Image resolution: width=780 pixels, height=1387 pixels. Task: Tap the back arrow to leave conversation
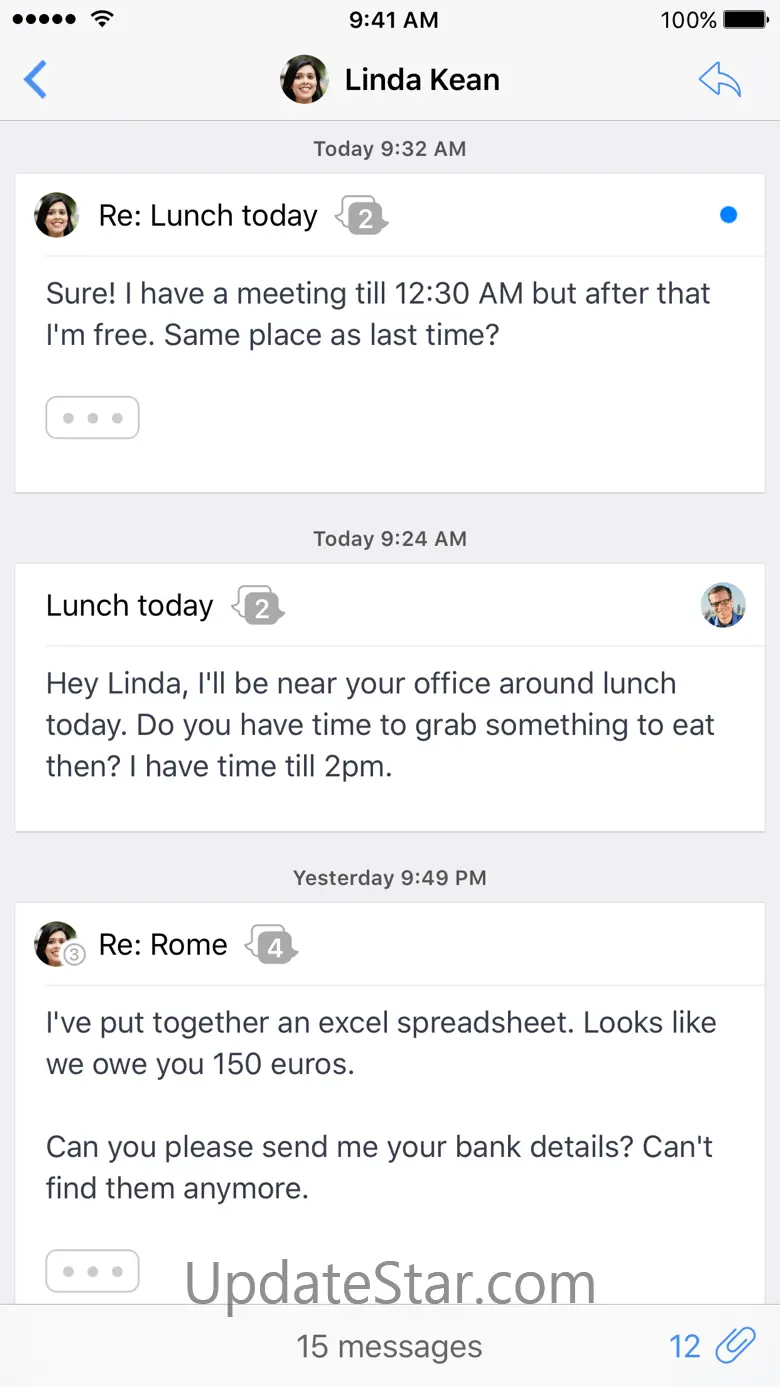(x=35, y=80)
